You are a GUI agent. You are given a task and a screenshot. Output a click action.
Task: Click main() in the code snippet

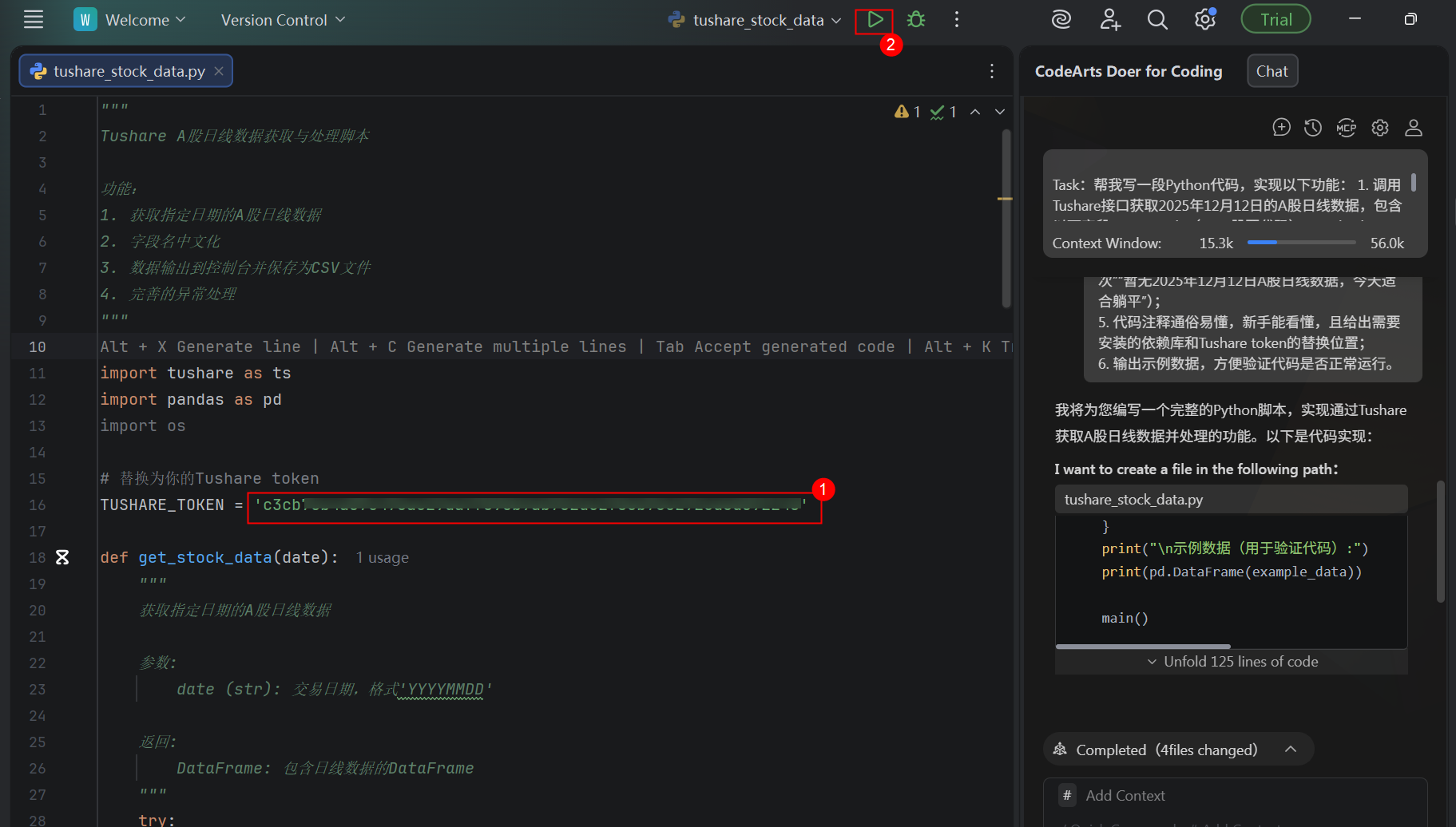[x=1125, y=619]
